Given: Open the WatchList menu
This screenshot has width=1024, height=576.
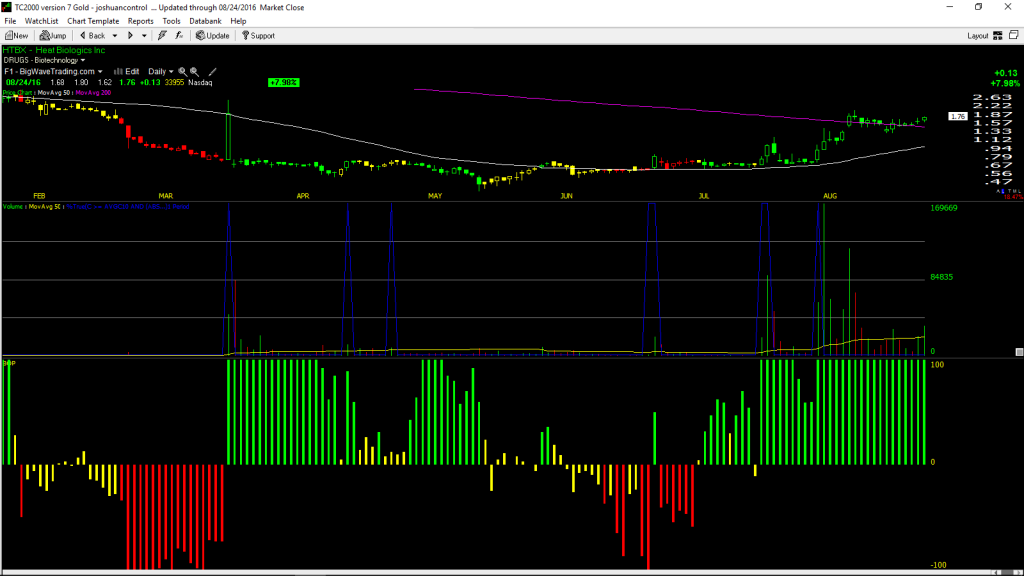Looking at the screenshot, I should [x=41, y=21].
